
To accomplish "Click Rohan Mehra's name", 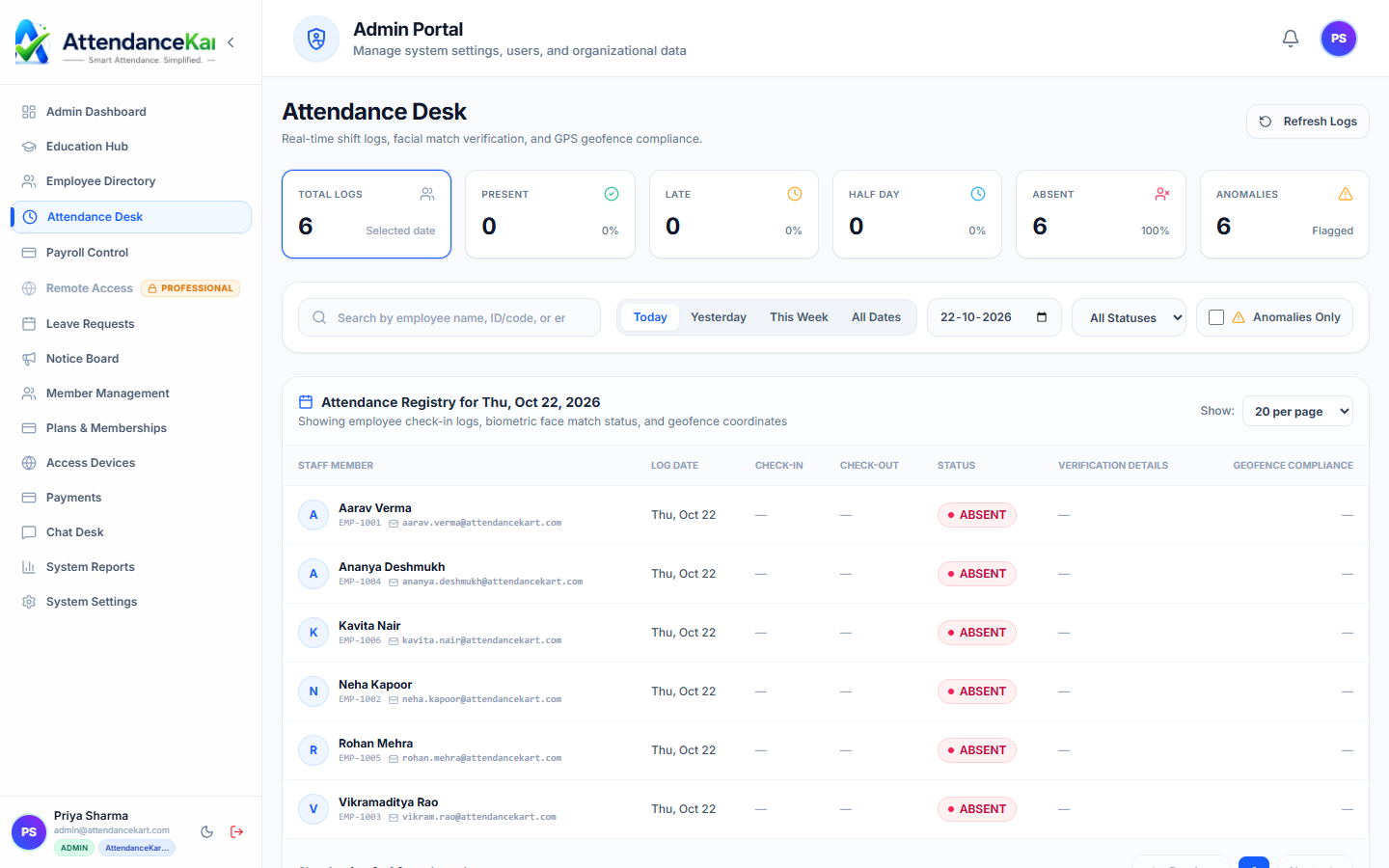I will [x=375, y=744].
